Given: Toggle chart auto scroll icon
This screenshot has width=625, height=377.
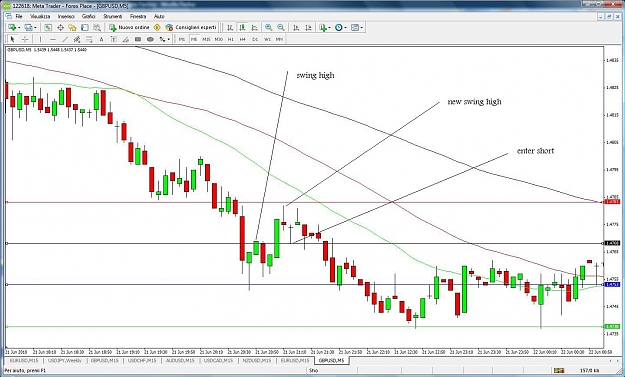Looking at the screenshot, I should coord(296,27).
